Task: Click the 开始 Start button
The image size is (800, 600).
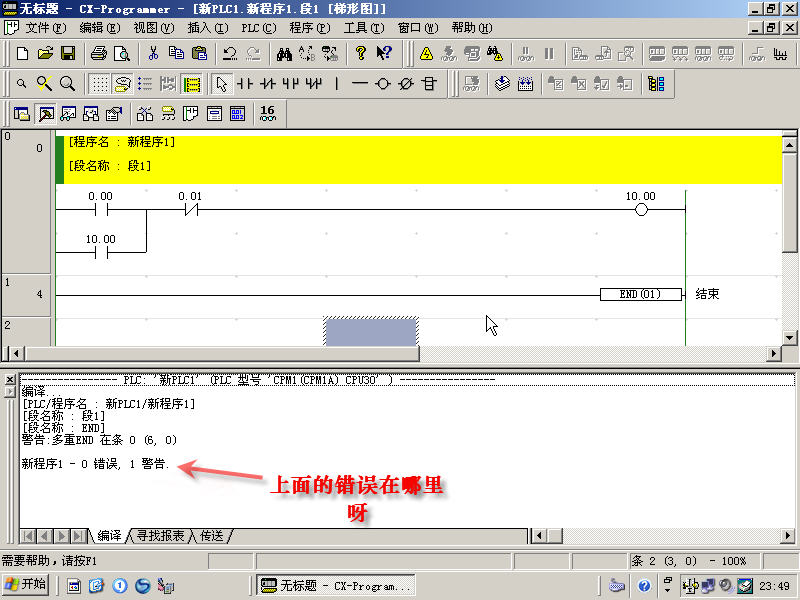Action: click(x=26, y=585)
